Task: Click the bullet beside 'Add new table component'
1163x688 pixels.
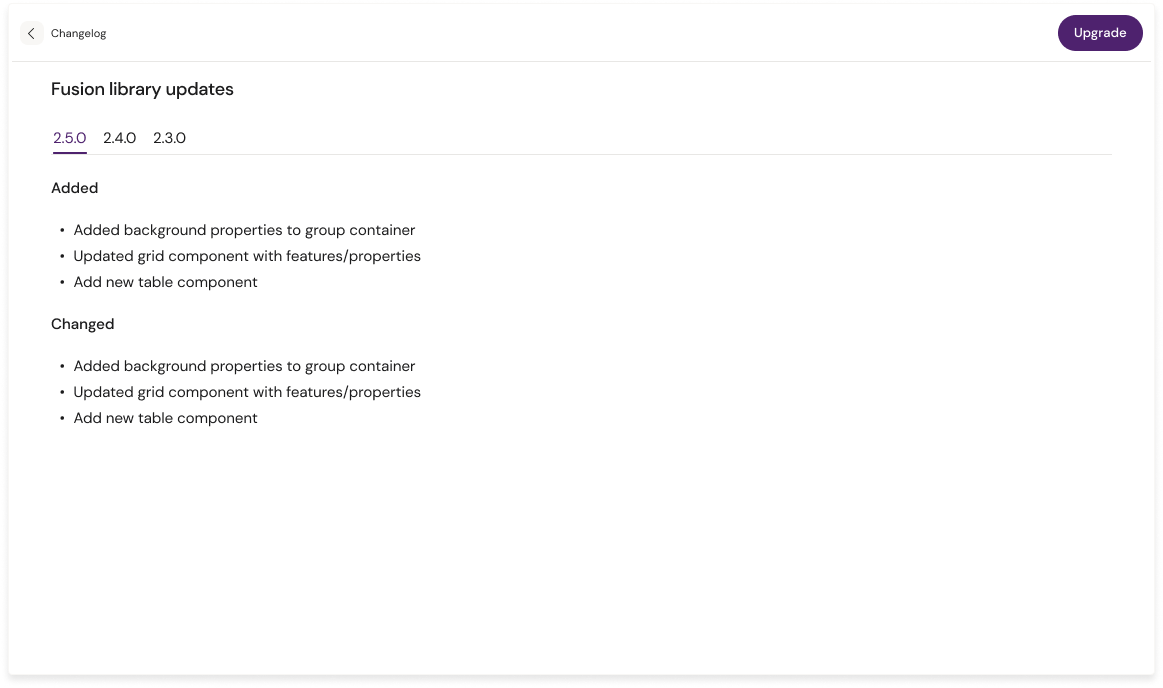Action: pos(62,282)
